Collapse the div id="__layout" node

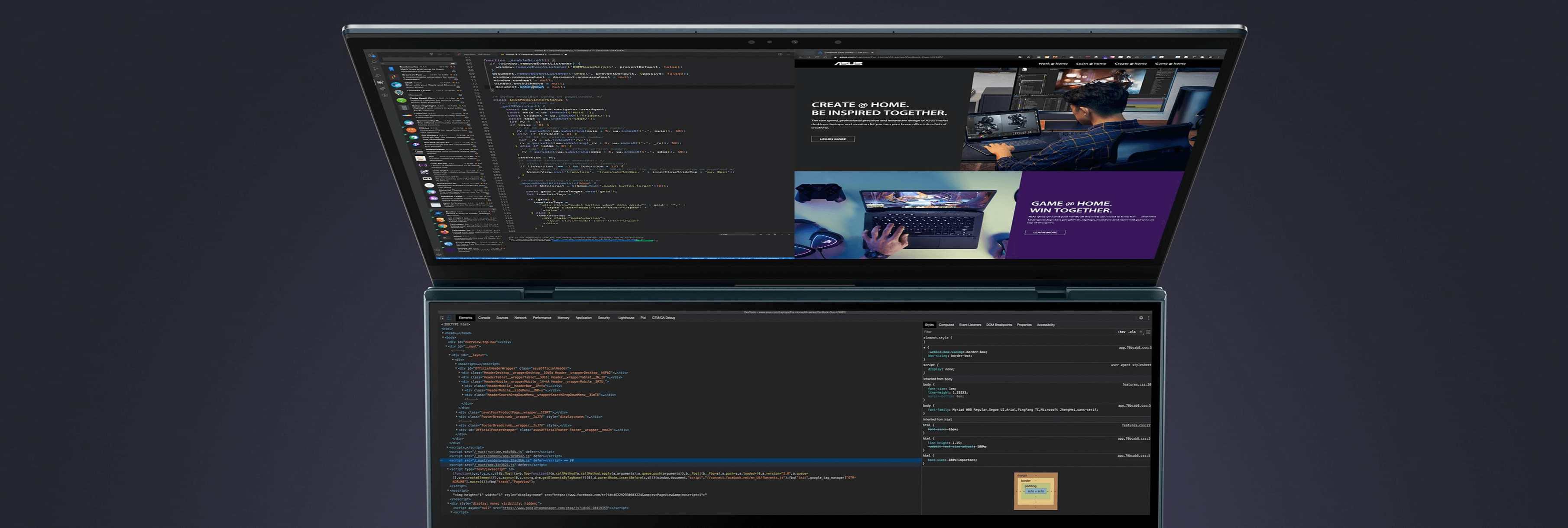450,355
